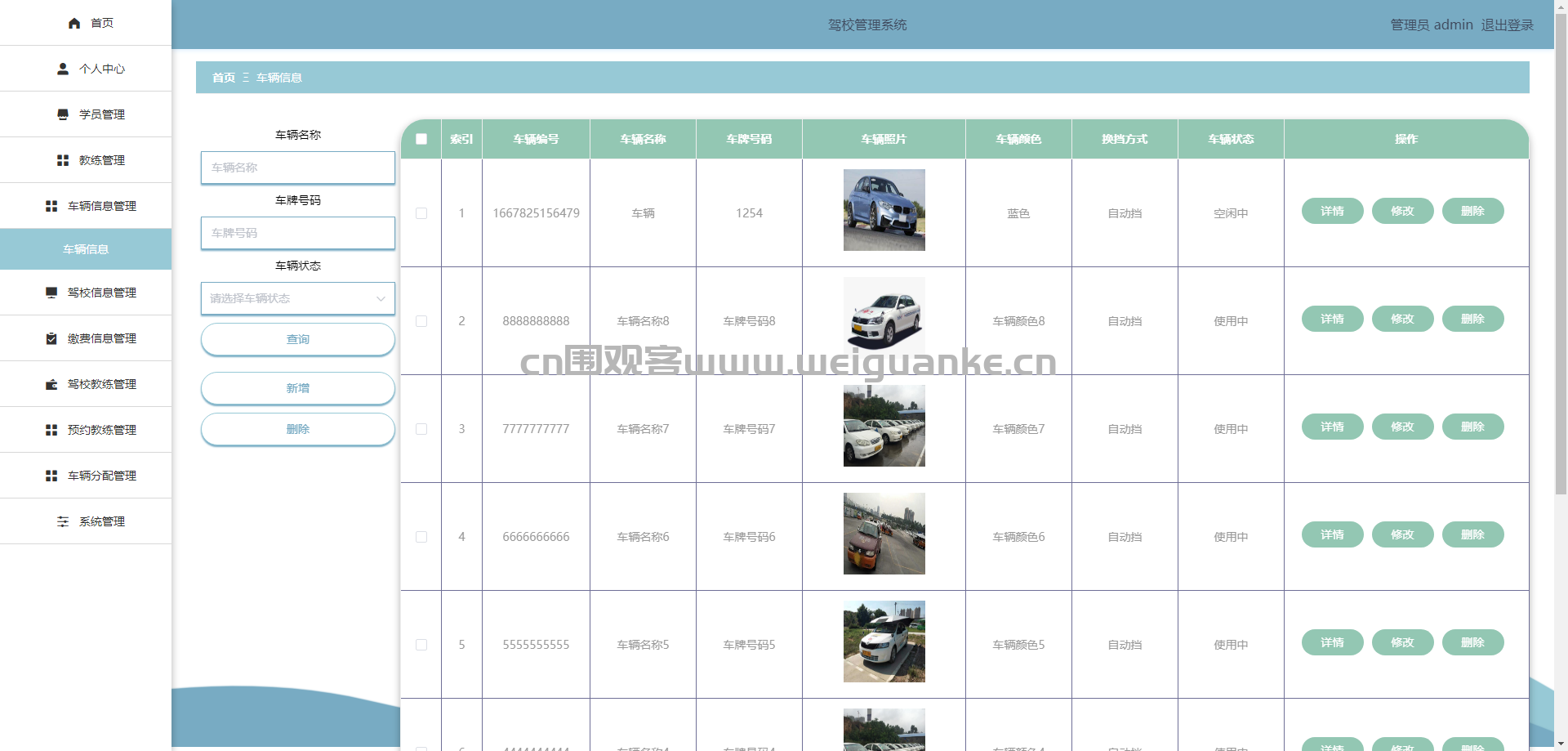This screenshot has height=751, width=1568.
Task: Open 驾校教练管理 menu item
Action: click(86, 384)
